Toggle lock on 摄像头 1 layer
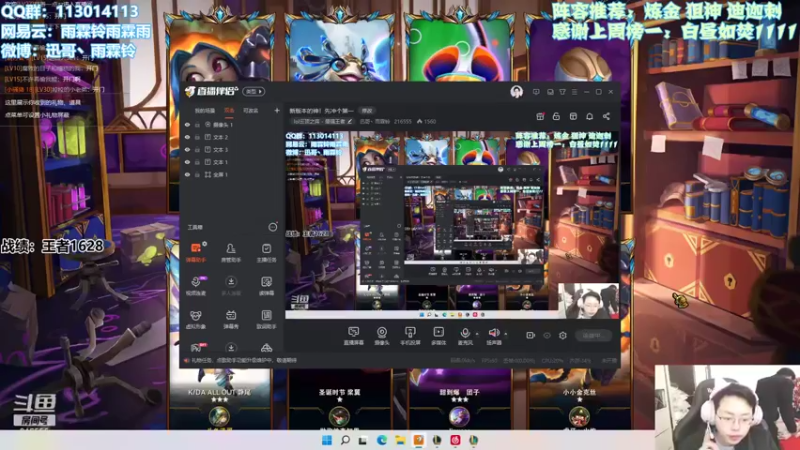Screen dimensions: 800x450 197,124
